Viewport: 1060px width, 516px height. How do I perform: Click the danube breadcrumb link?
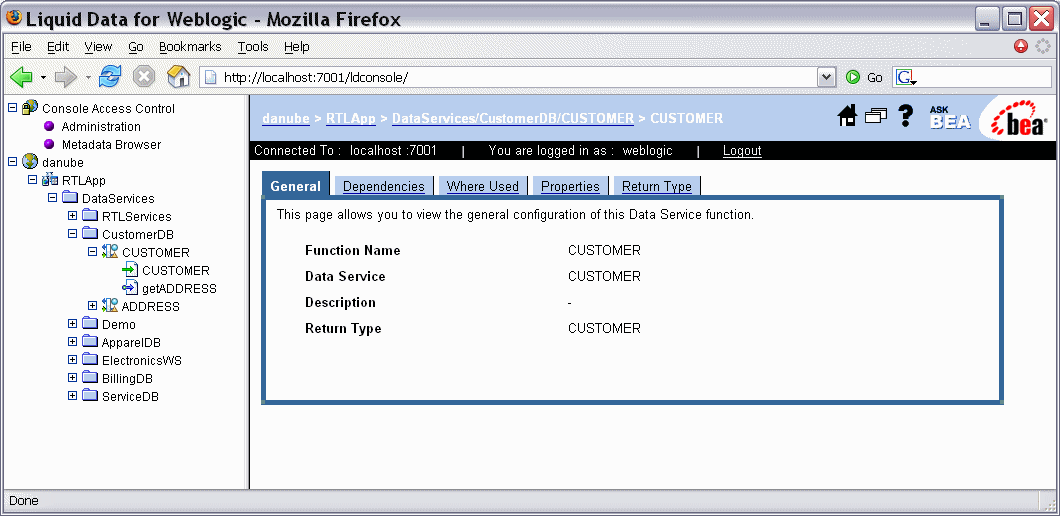click(286, 118)
